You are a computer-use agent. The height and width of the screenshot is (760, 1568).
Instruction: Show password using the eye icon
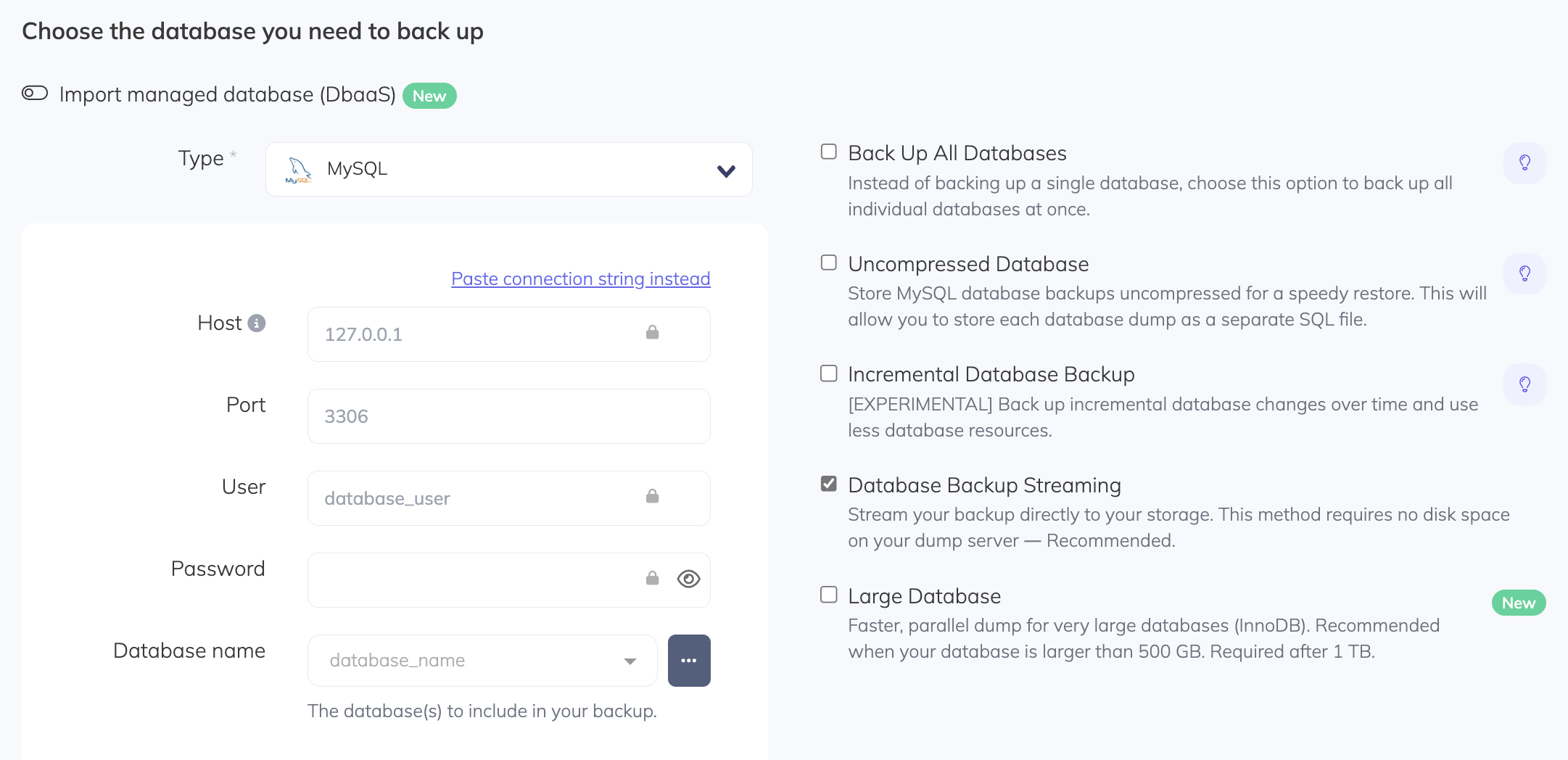click(x=688, y=579)
